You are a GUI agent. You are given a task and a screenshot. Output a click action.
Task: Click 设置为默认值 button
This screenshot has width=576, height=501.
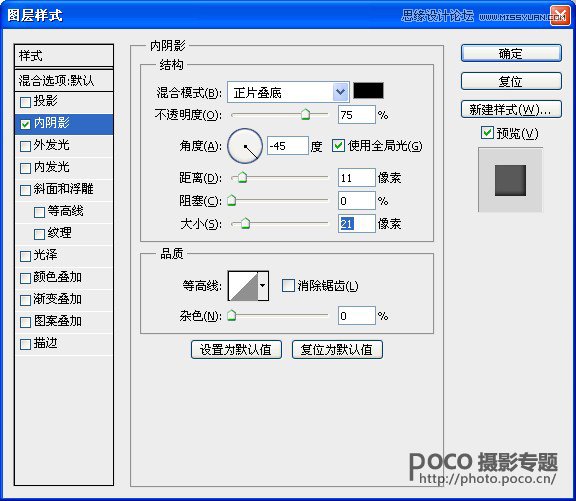pos(236,349)
